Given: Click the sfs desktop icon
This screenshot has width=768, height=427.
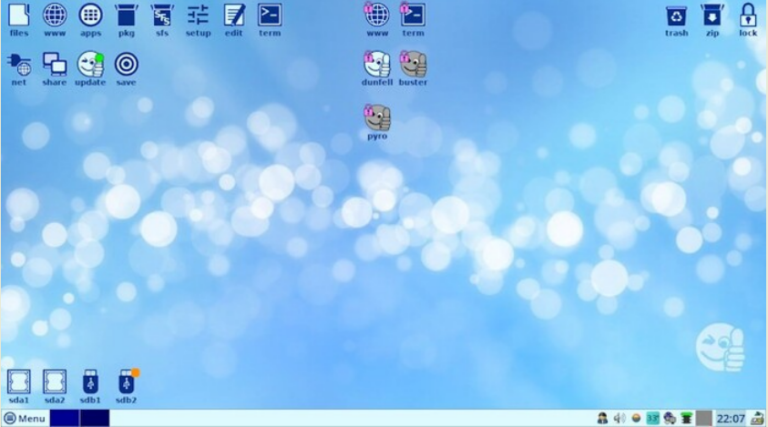Looking at the screenshot, I should [x=162, y=16].
